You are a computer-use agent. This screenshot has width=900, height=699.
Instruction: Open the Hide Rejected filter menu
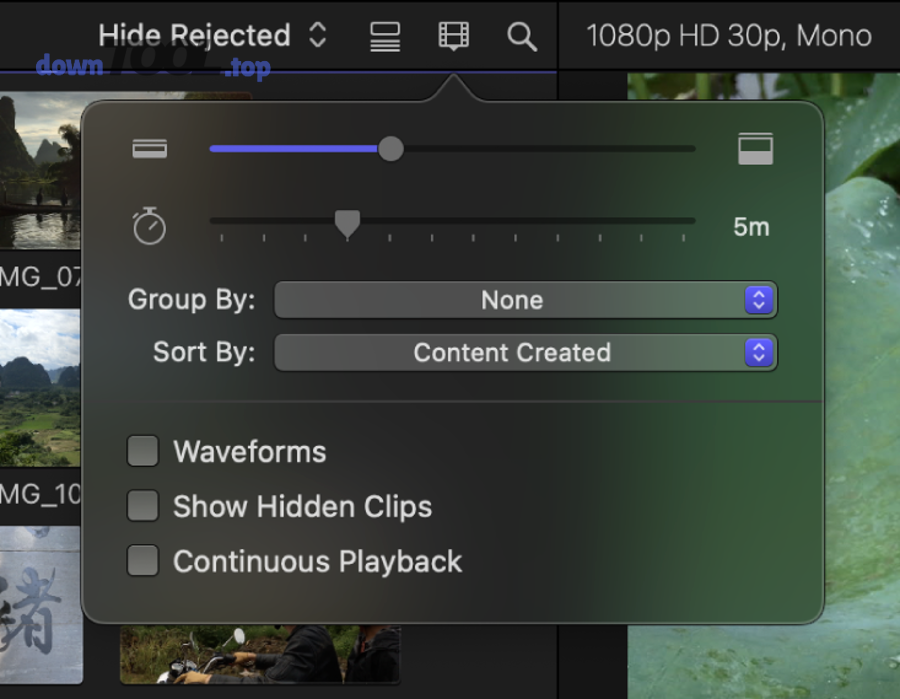pos(208,35)
